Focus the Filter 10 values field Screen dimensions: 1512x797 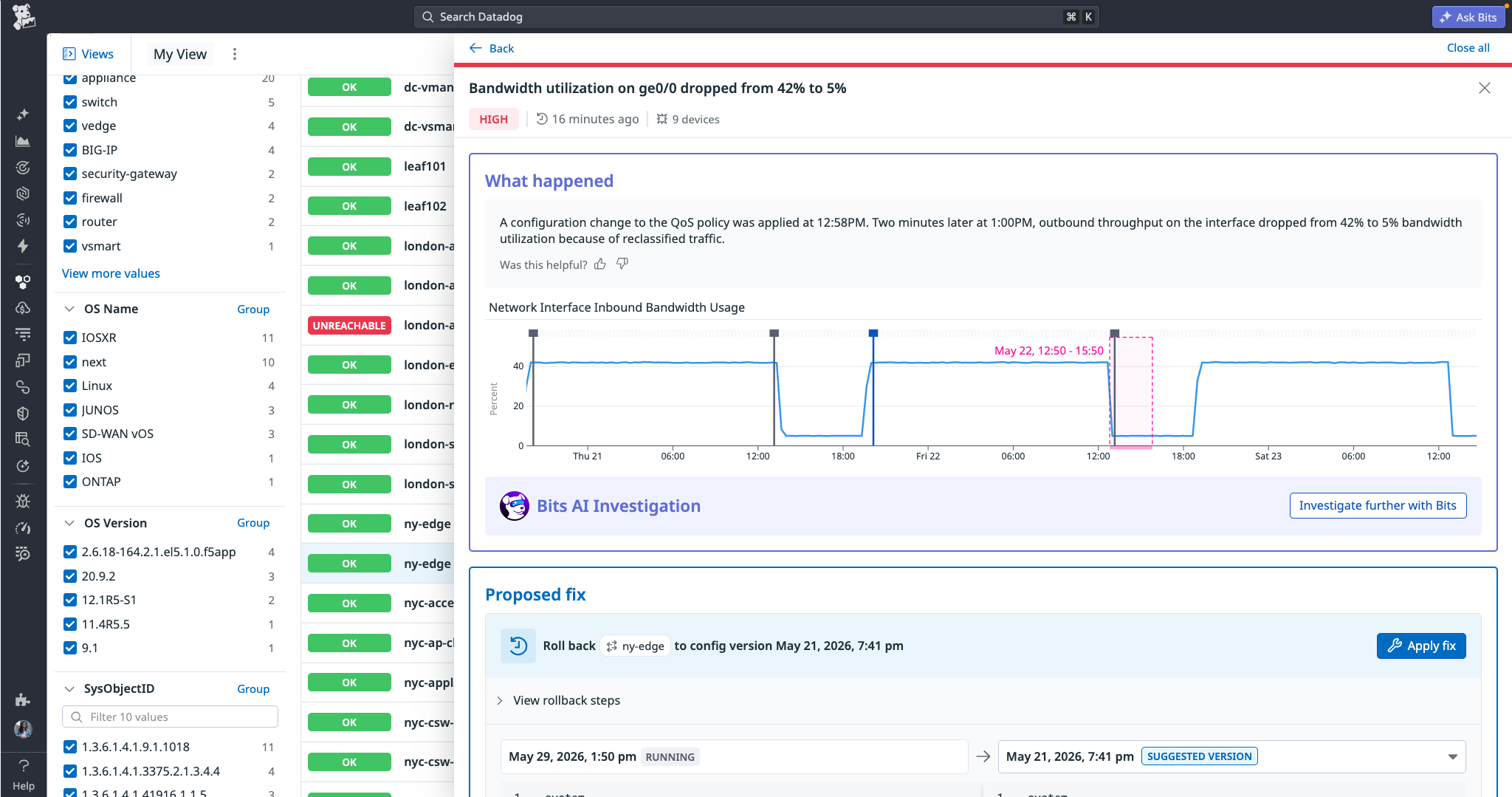click(170, 716)
